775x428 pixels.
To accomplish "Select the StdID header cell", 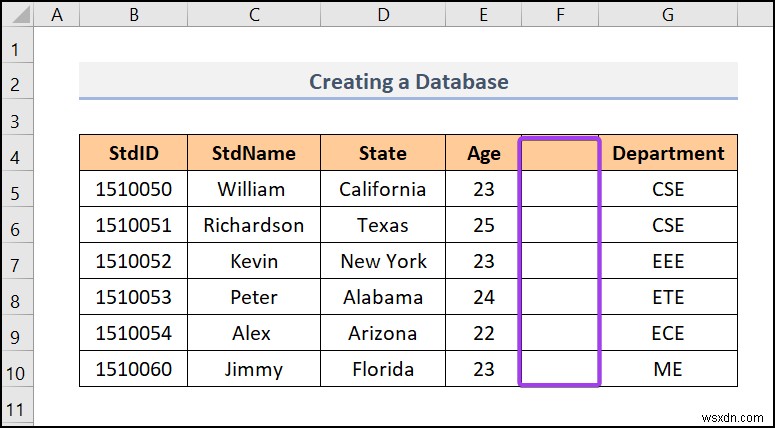I will 133,153.
